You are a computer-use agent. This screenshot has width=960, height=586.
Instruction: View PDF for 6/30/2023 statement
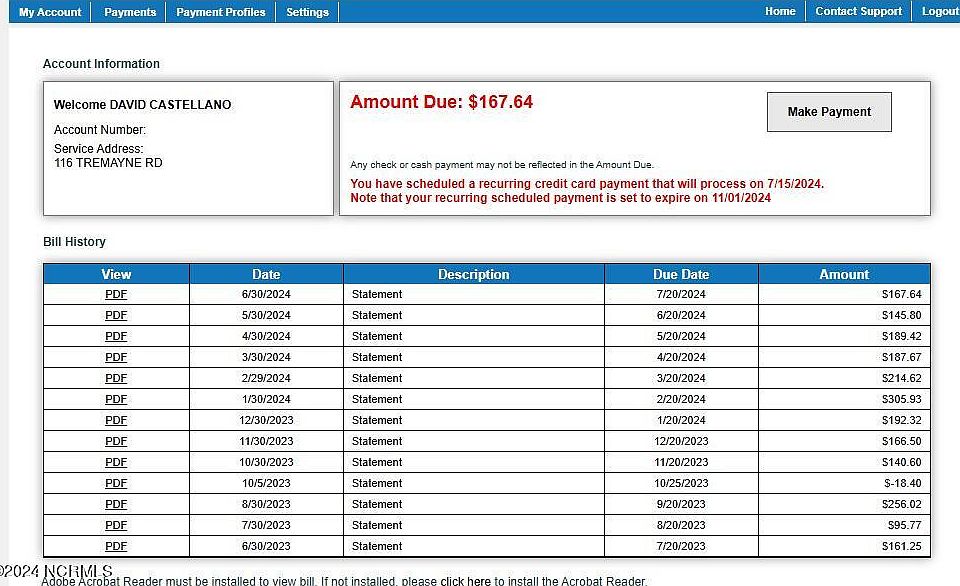coord(116,546)
